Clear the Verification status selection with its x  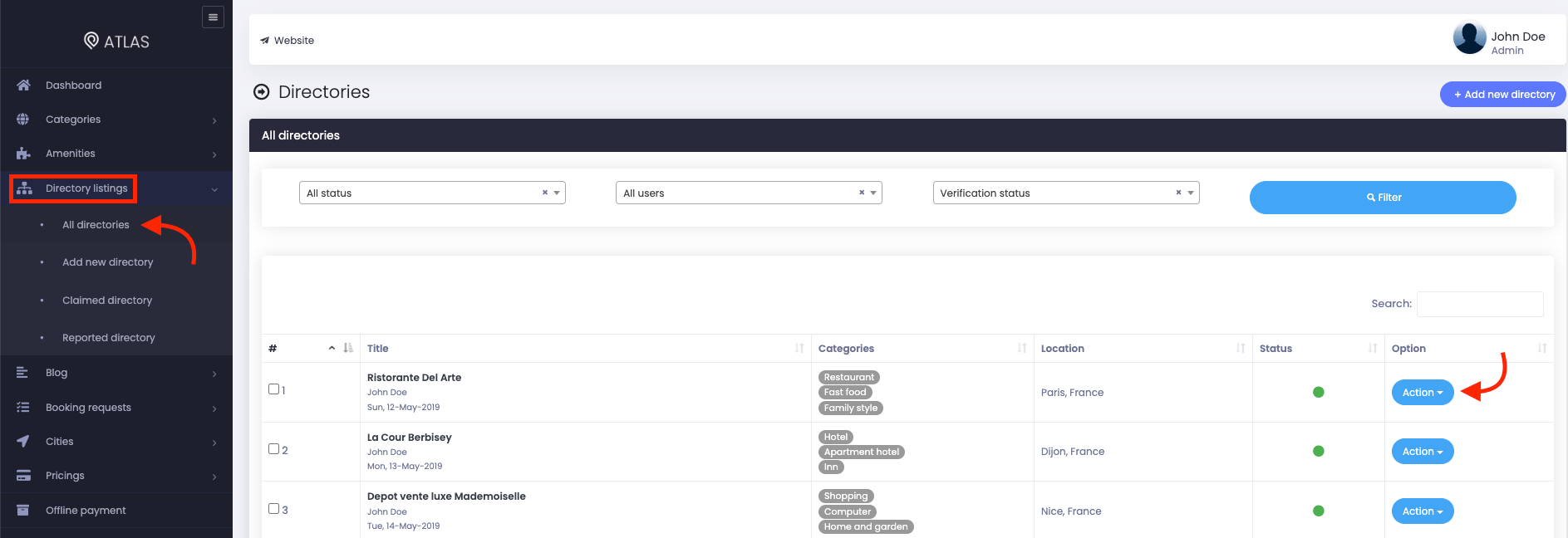click(x=1178, y=193)
